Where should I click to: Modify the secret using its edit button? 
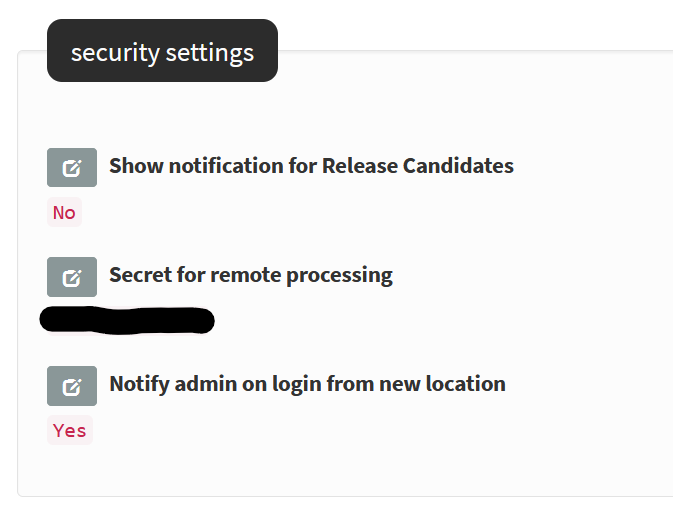pyautogui.click(x=72, y=276)
